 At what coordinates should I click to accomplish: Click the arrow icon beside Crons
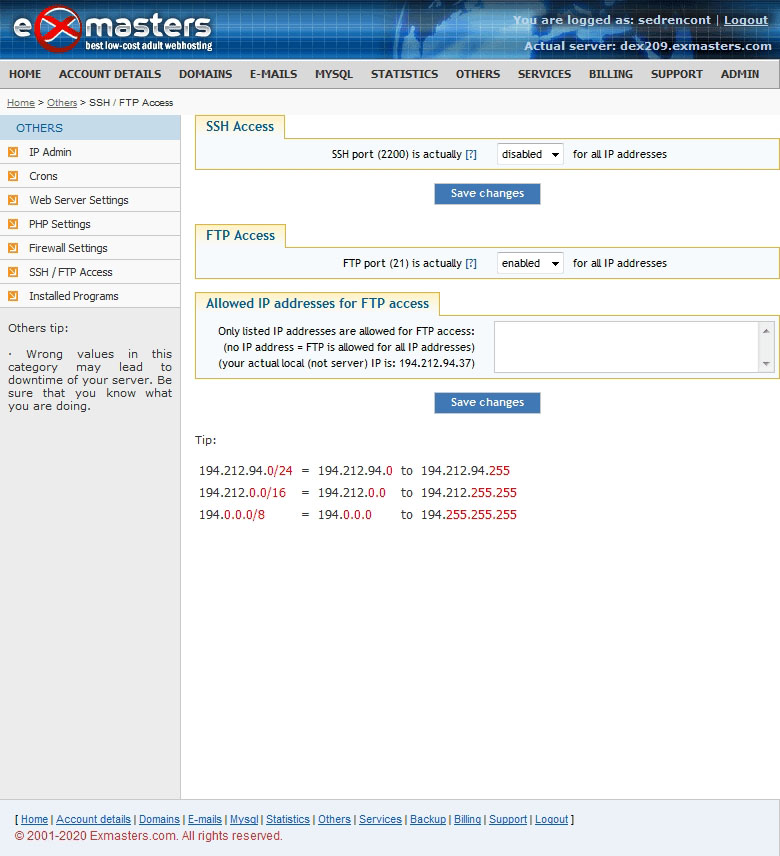click(13, 176)
